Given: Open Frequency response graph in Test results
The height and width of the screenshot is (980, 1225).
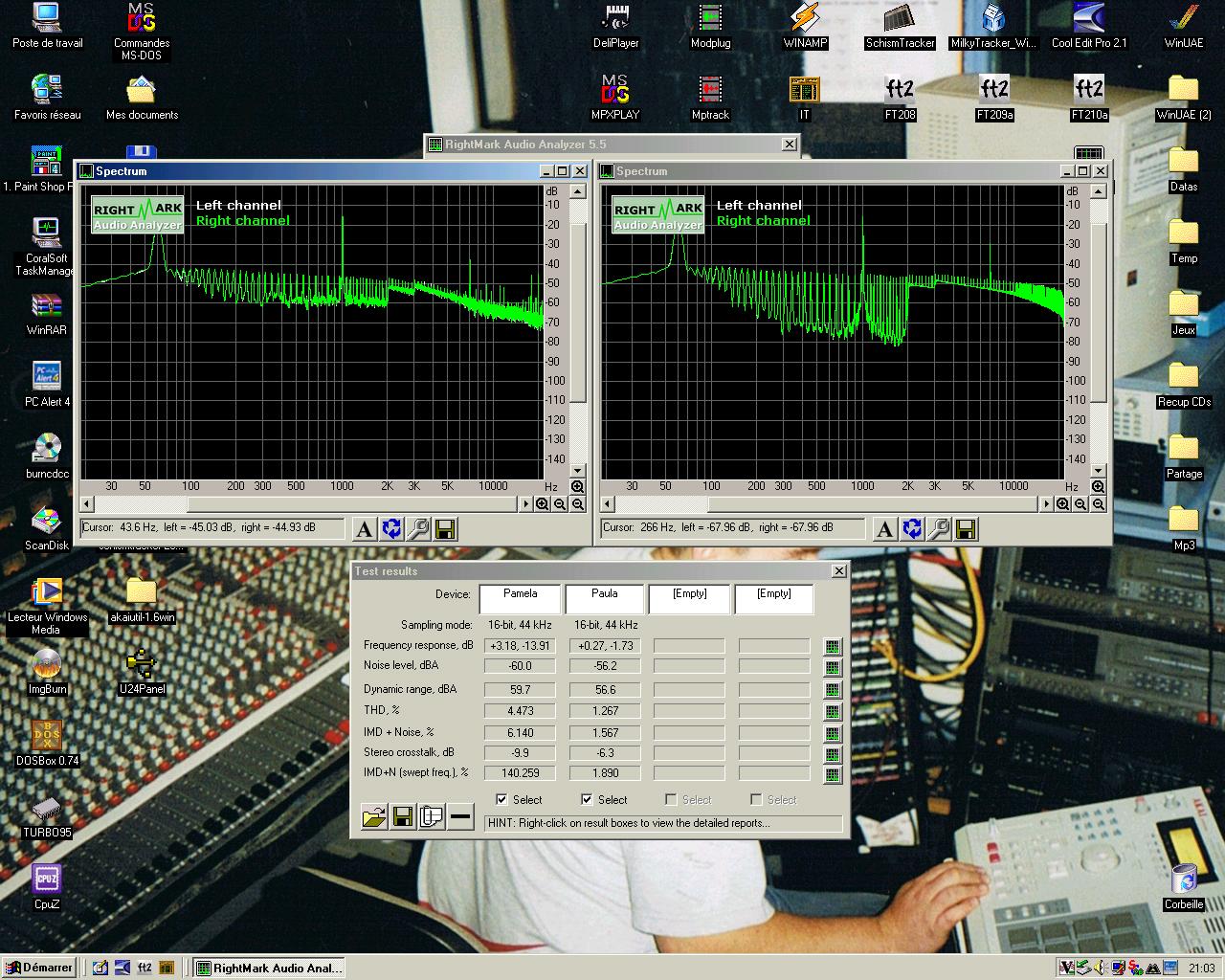Looking at the screenshot, I should pyautogui.click(x=832, y=647).
